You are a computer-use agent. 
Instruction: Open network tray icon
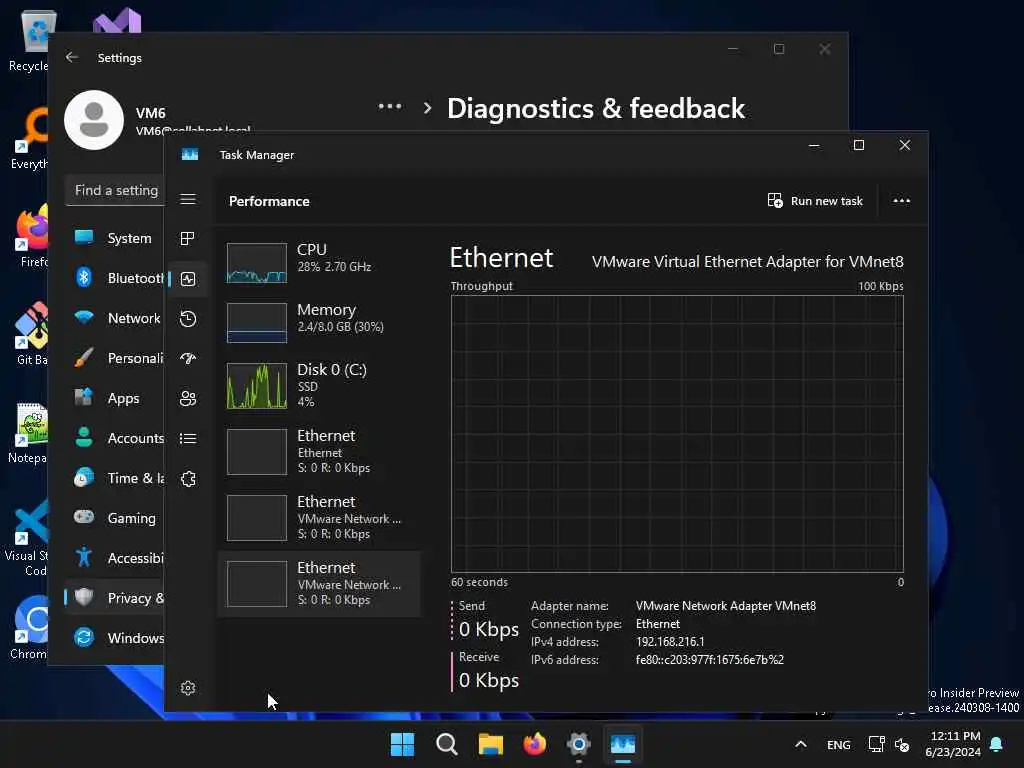point(876,744)
